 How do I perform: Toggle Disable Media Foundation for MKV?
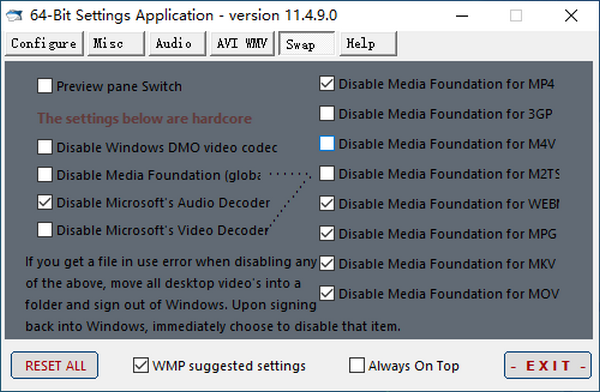(x=327, y=263)
